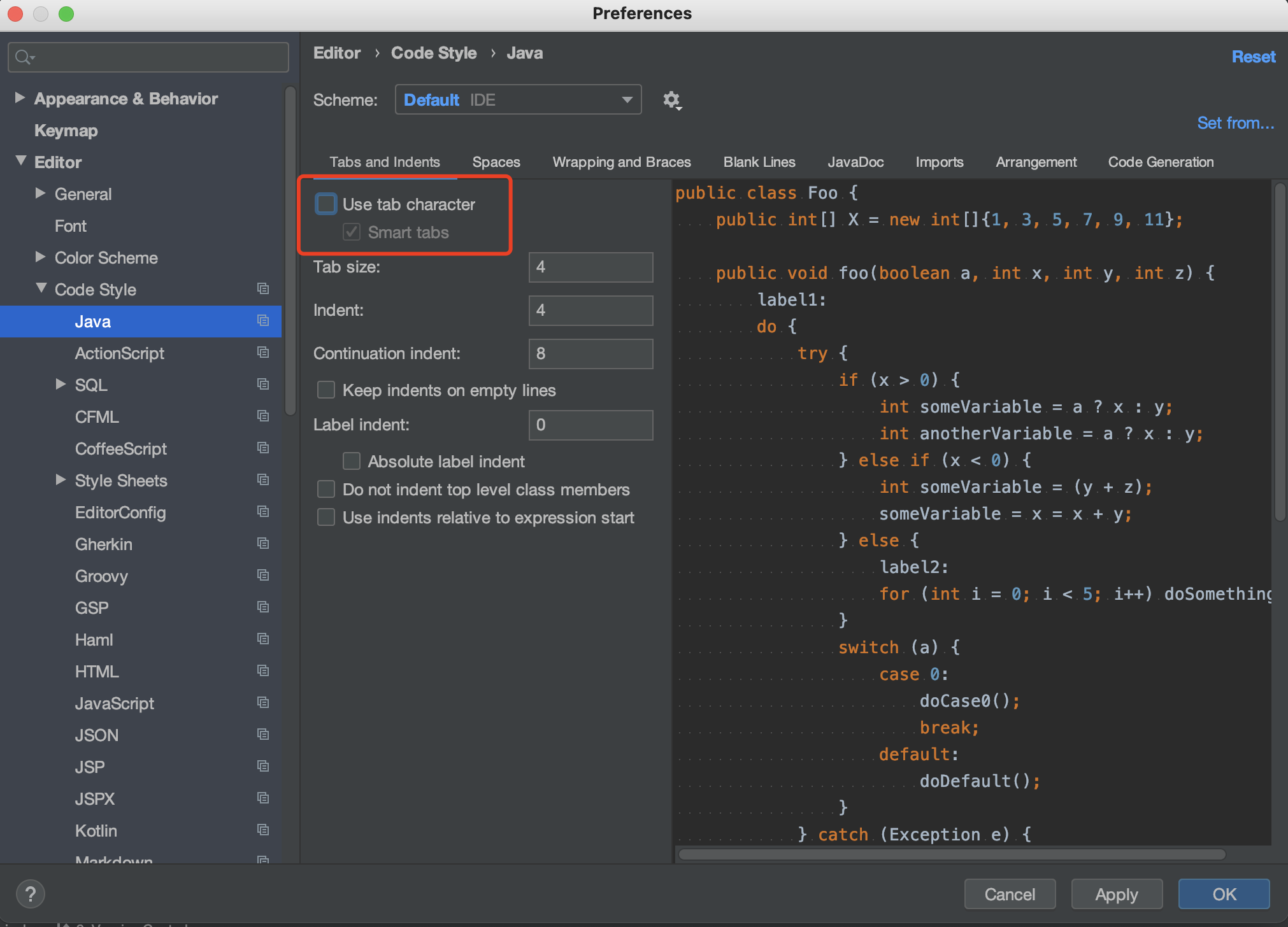Switch to the Wrapping and Braces tab
Image resolution: width=1288 pixels, height=927 pixels.
coord(621,162)
